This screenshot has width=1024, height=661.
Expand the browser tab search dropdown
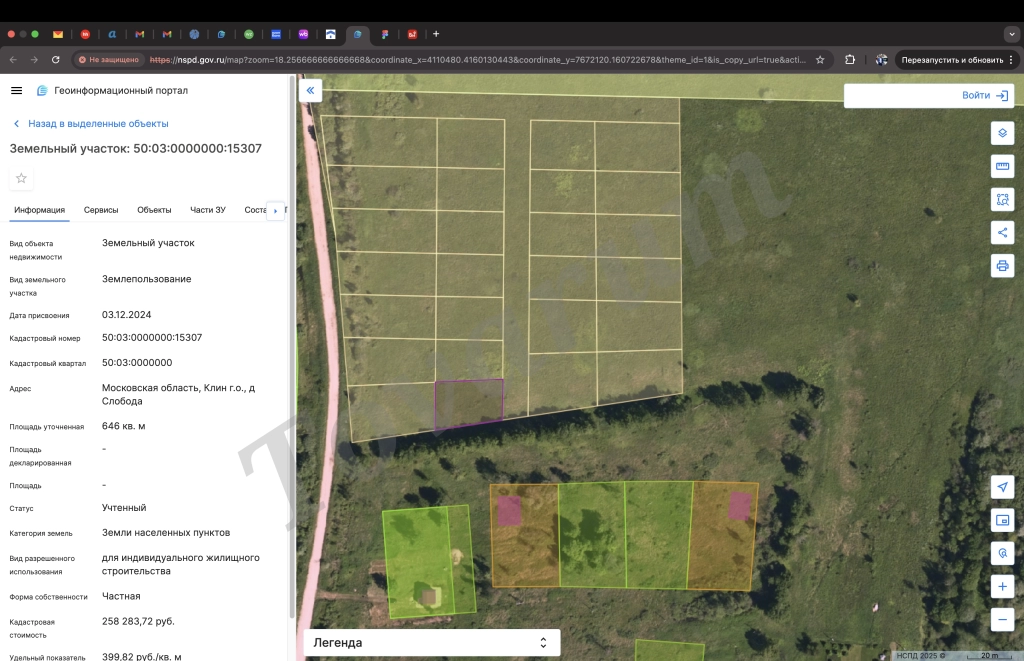click(1011, 34)
